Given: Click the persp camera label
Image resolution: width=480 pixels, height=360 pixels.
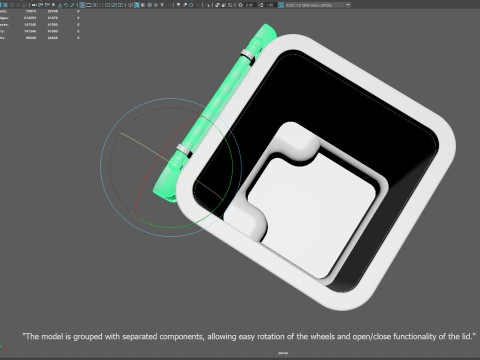Looking at the screenshot, I should point(283,353).
